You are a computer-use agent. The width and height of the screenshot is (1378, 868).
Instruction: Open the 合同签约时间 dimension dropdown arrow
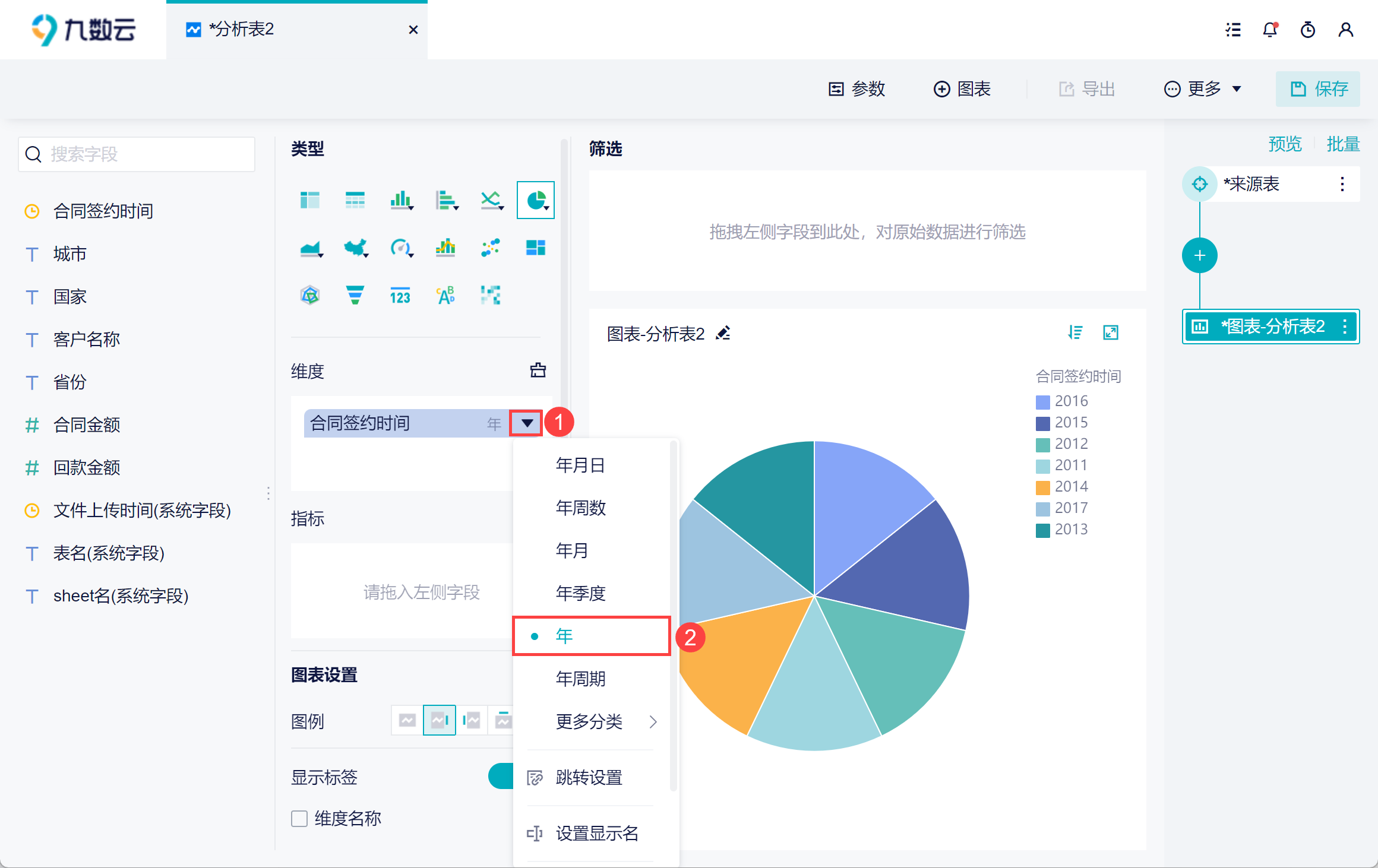[x=526, y=423]
